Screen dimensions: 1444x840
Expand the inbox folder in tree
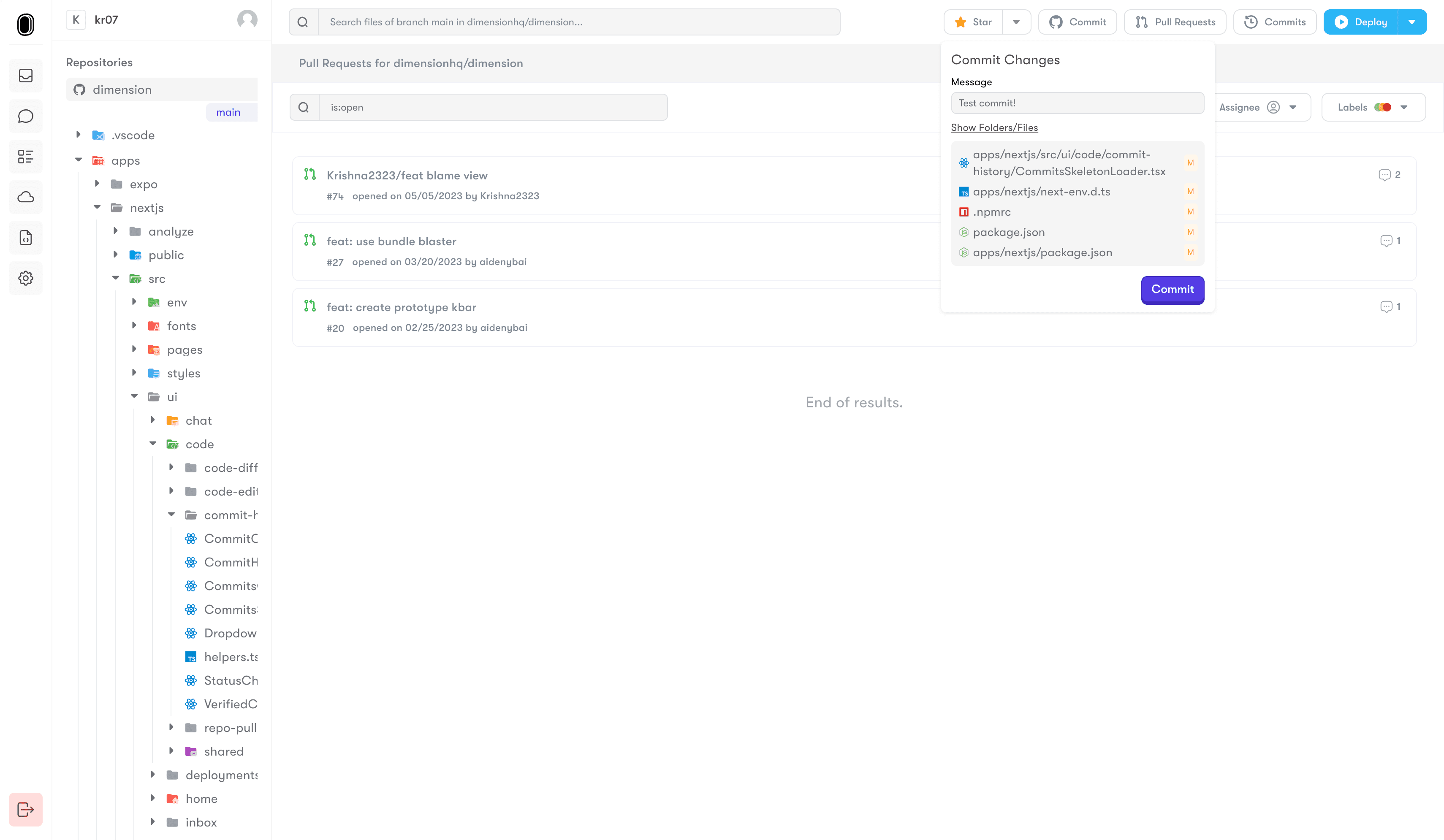pyautogui.click(x=152, y=822)
